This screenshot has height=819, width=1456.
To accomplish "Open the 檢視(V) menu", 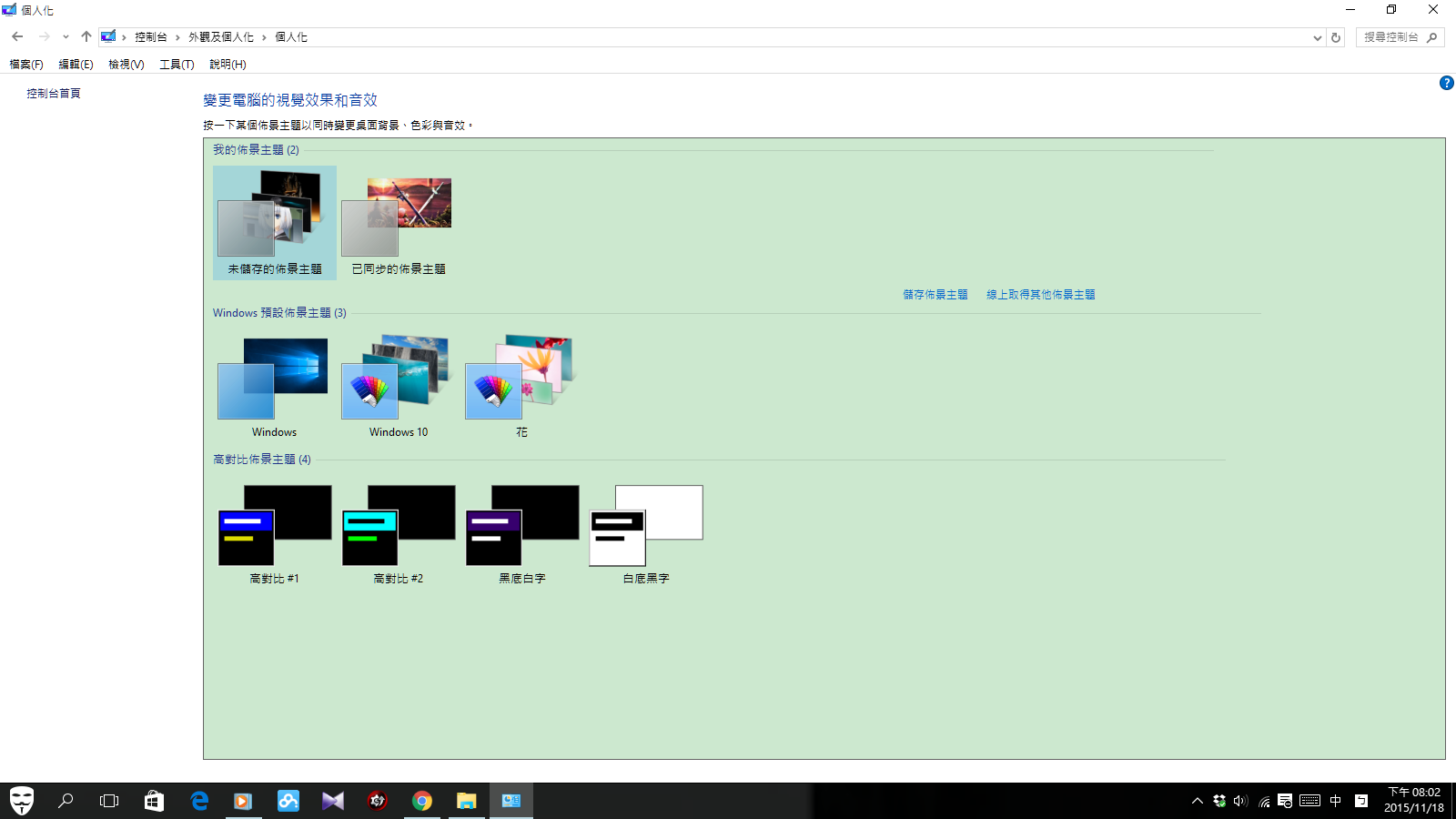I will [126, 65].
